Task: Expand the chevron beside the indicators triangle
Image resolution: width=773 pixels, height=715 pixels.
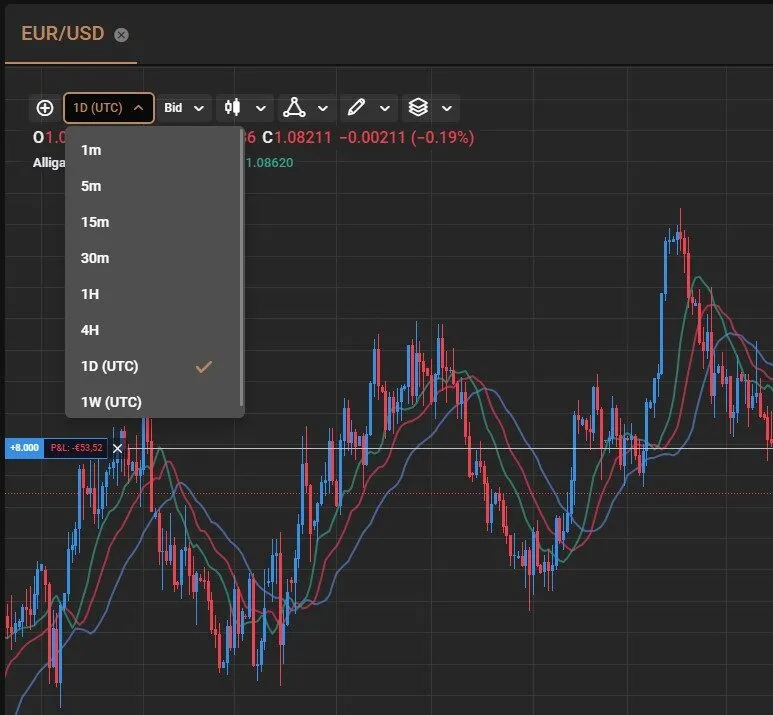Action: coord(323,108)
